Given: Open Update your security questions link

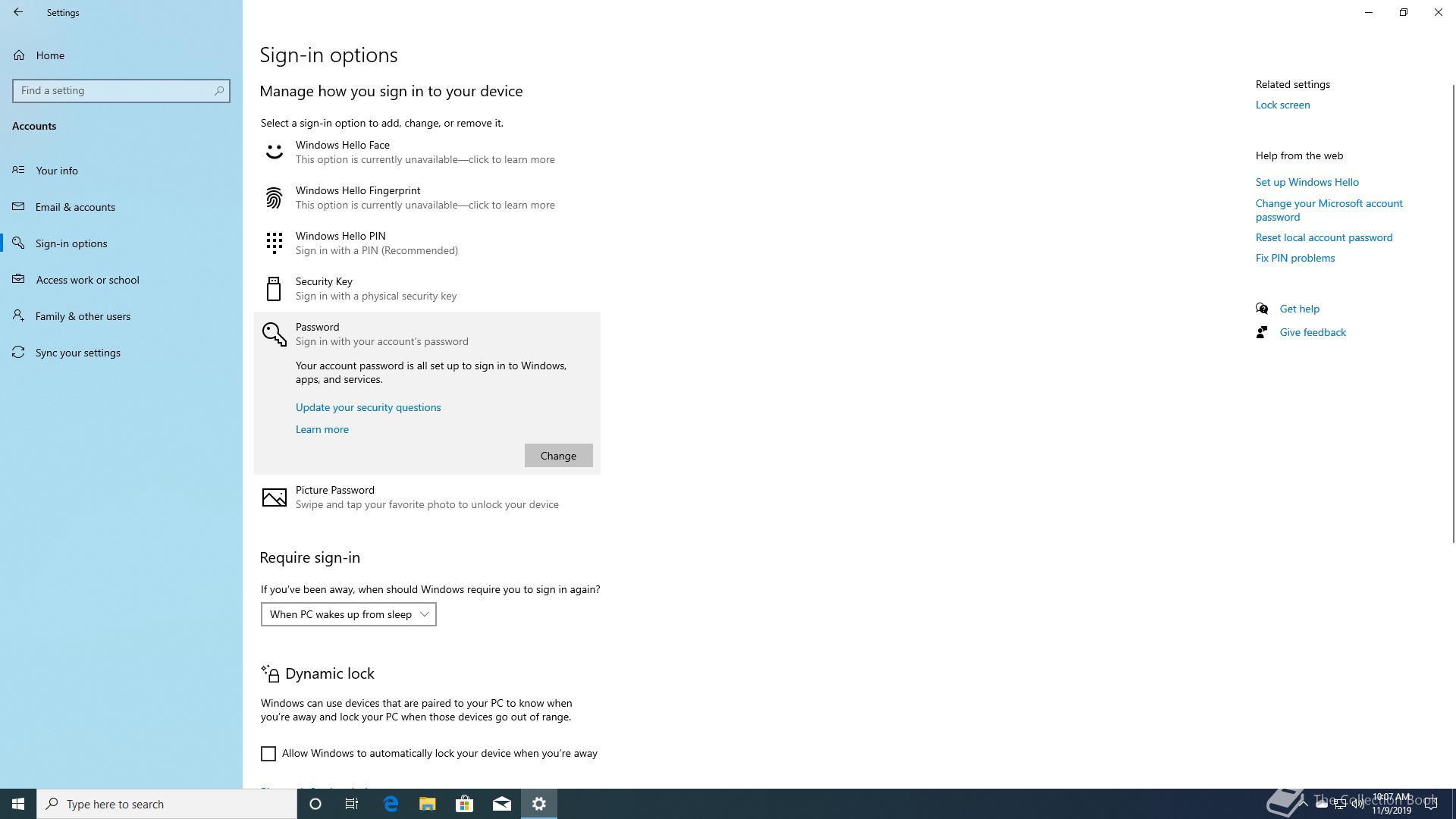Looking at the screenshot, I should (368, 407).
